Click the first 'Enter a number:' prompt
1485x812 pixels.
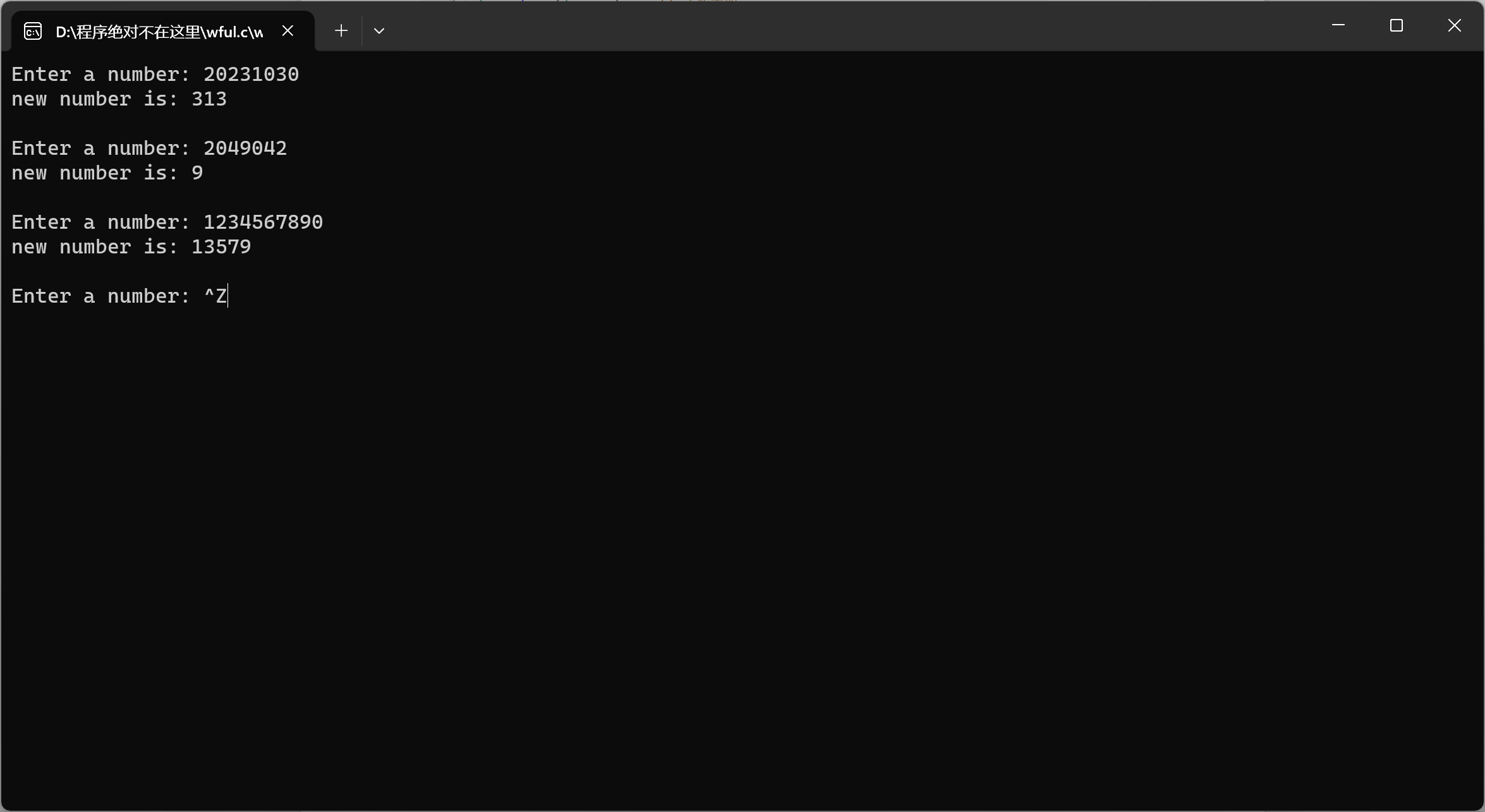point(100,75)
